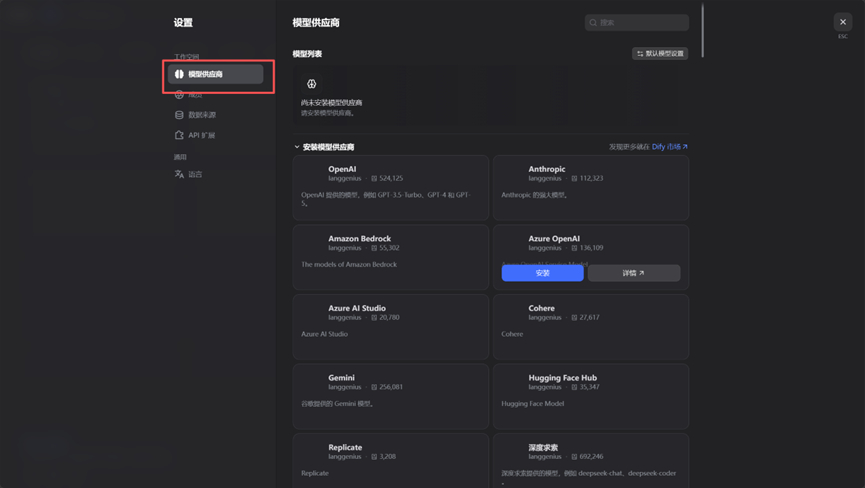Click the download count 27,617 on Cohere
Screen dimensions: 865x488
[x=589, y=317]
